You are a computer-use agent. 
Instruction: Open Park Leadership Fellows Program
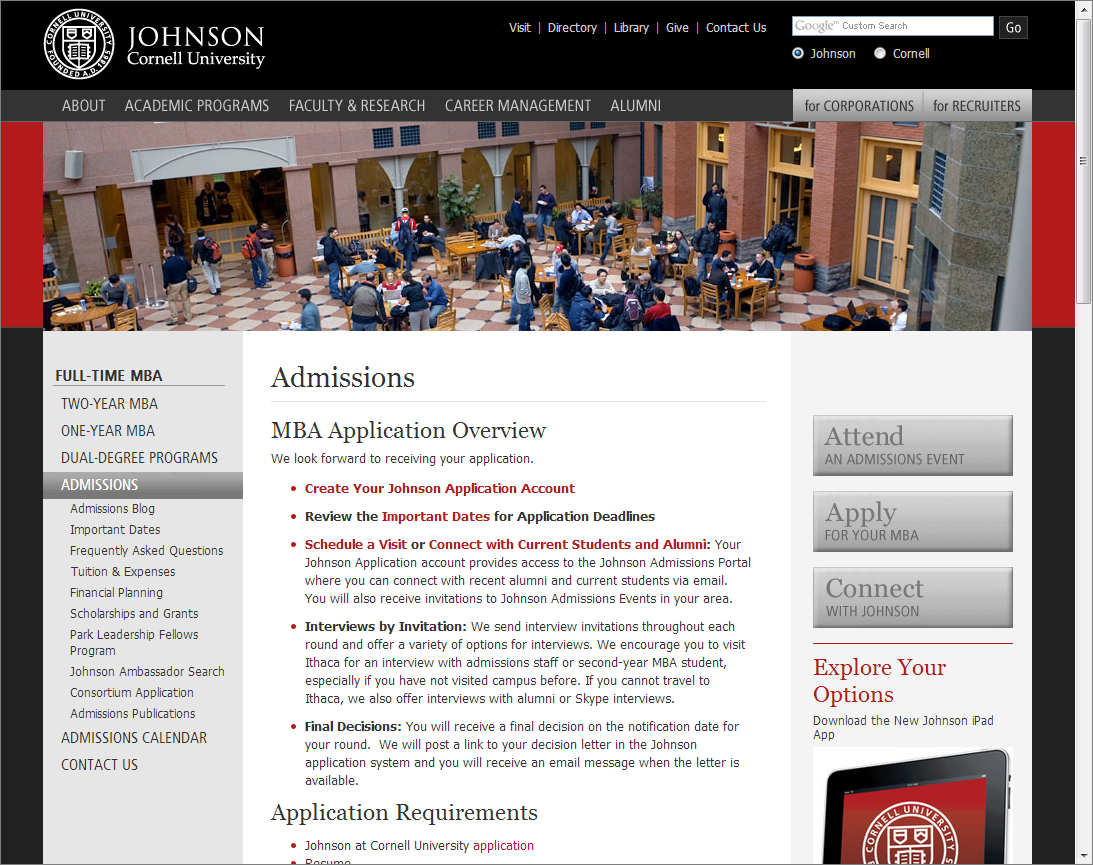pos(134,642)
